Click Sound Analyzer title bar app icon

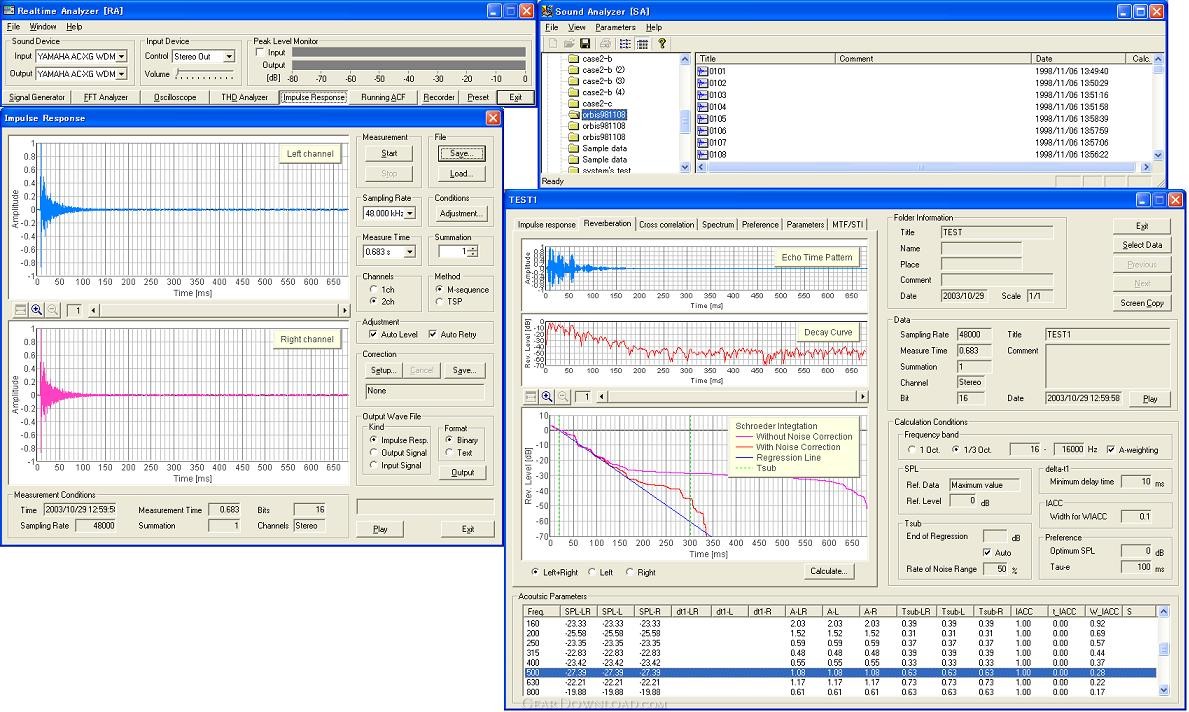tap(547, 11)
